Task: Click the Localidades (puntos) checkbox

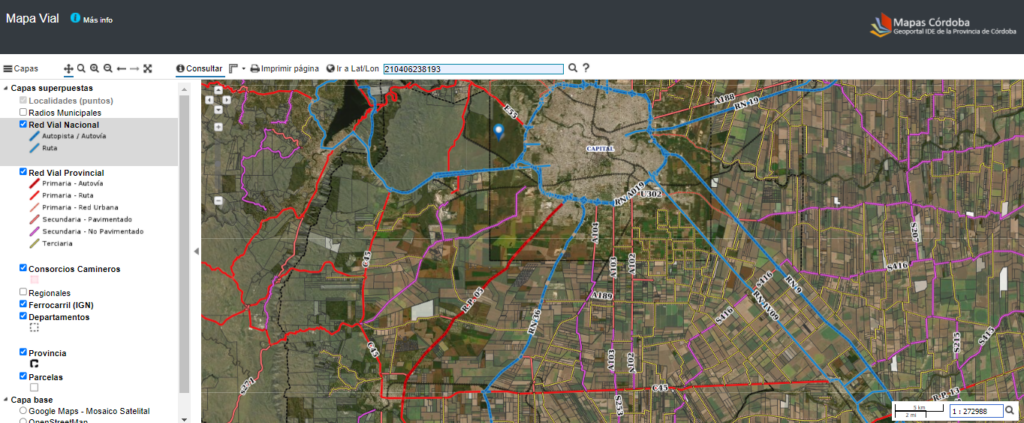Action: click(x=24, y=101)
